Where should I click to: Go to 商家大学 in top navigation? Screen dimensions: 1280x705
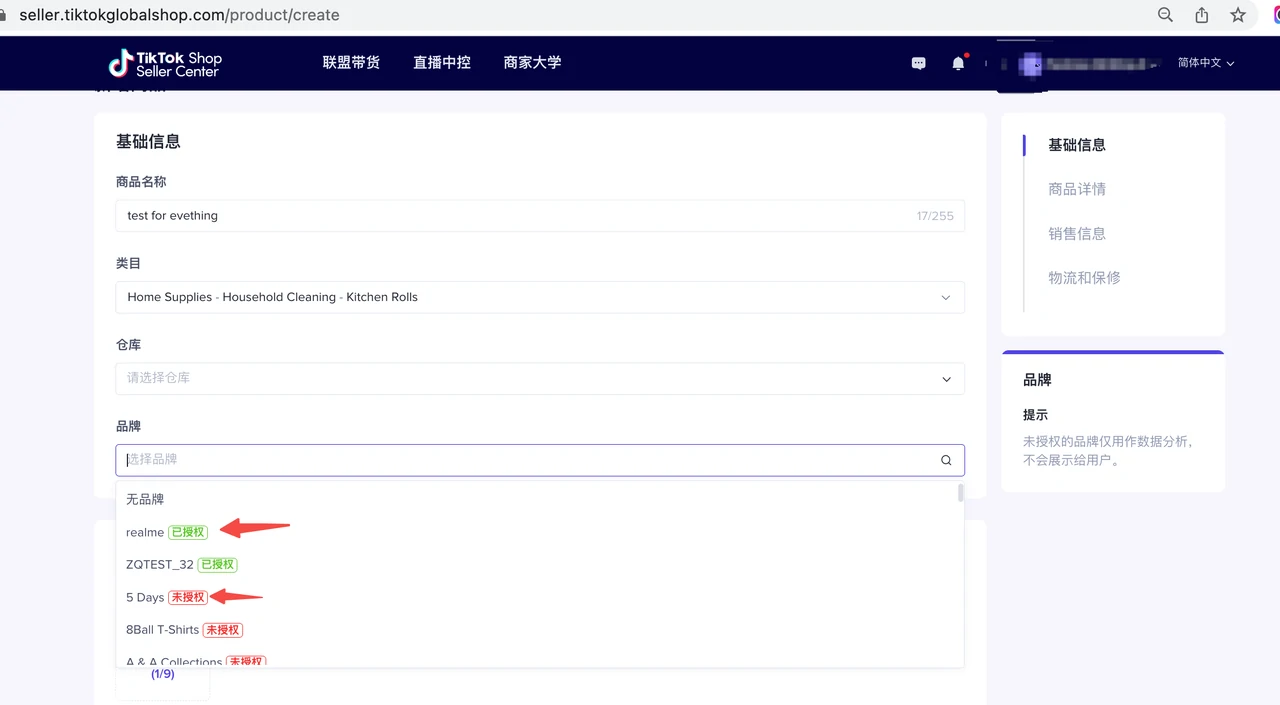pyautogui.click(x=532, y=62)
